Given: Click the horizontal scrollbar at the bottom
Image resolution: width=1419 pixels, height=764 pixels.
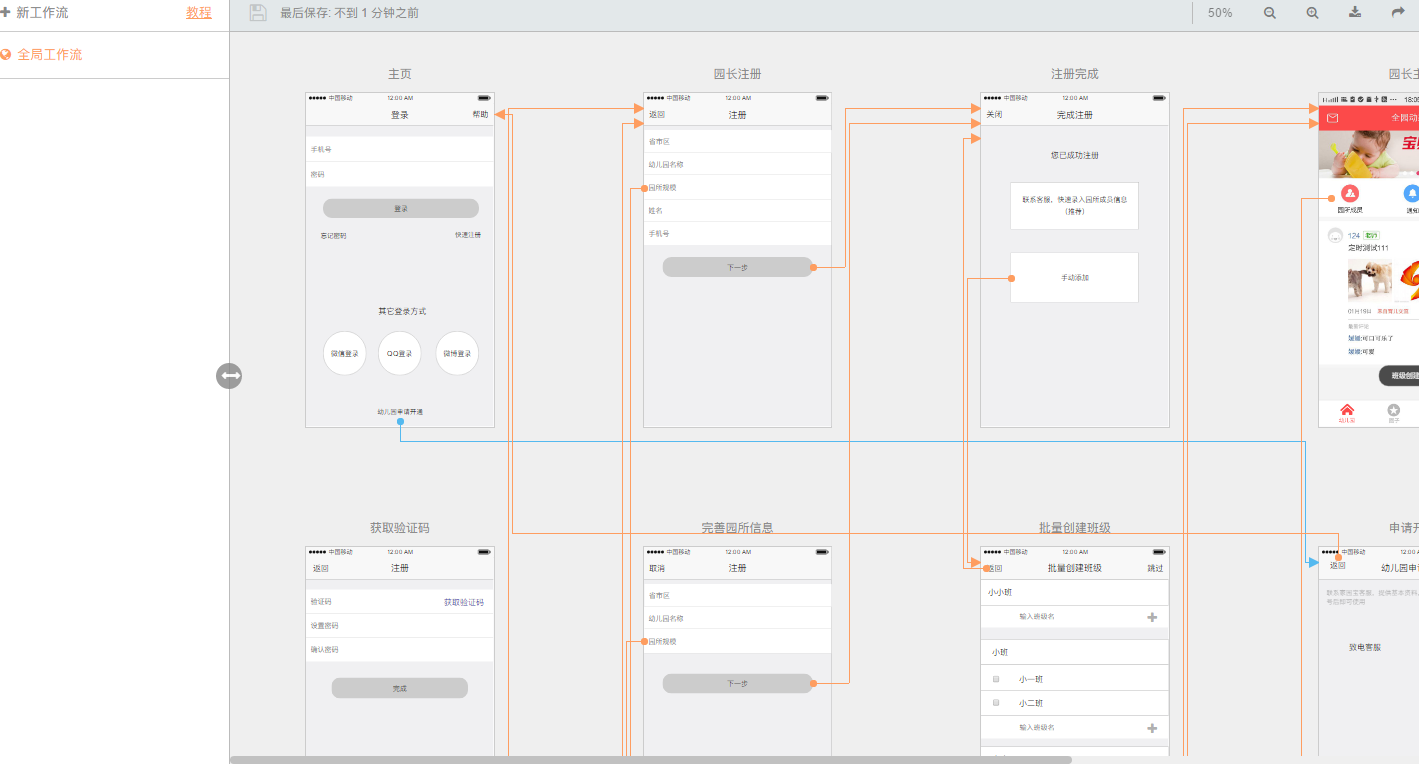Looking at the screenshot, I should (x=650, y=760).
